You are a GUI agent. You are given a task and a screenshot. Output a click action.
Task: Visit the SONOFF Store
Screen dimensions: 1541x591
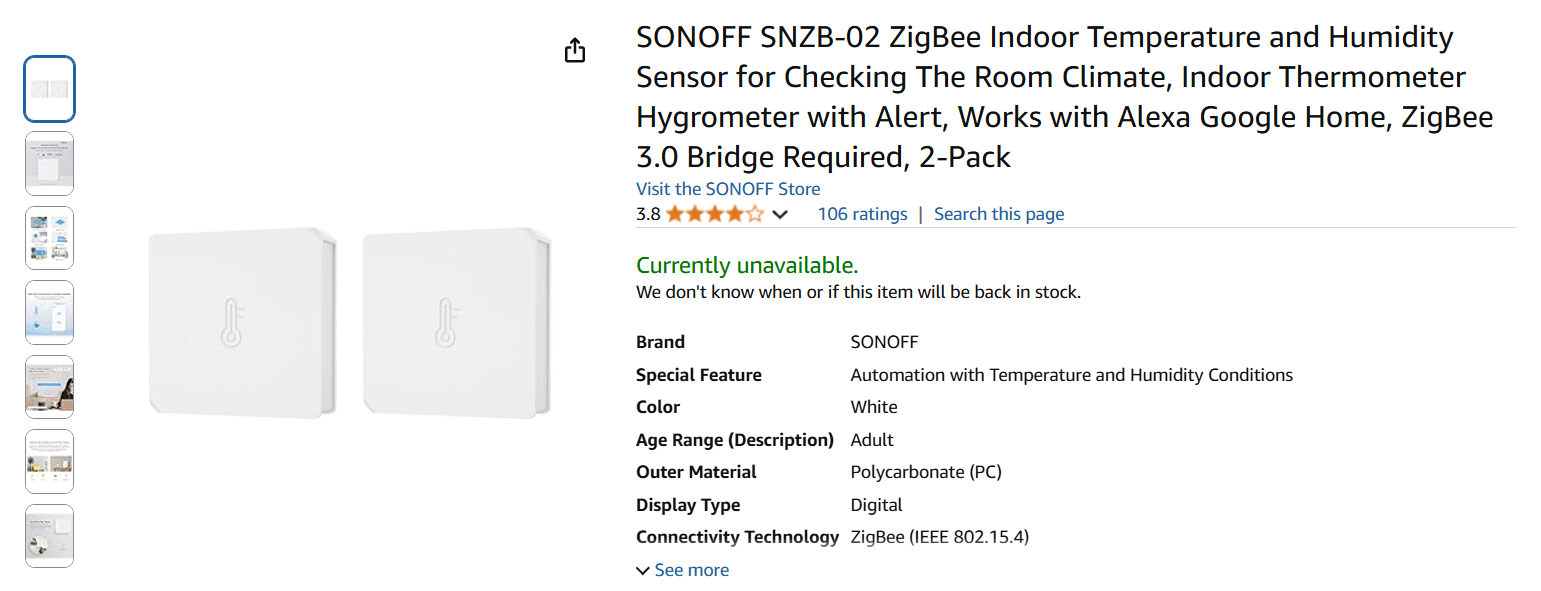pyautogui.click(x=728, y=189)
